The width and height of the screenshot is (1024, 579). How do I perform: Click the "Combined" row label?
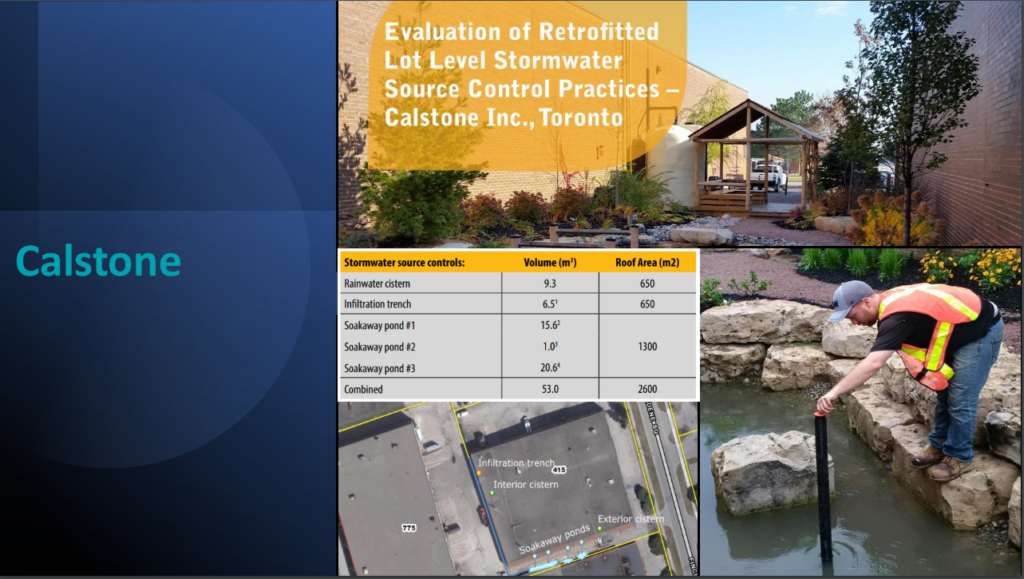[363, 389]
